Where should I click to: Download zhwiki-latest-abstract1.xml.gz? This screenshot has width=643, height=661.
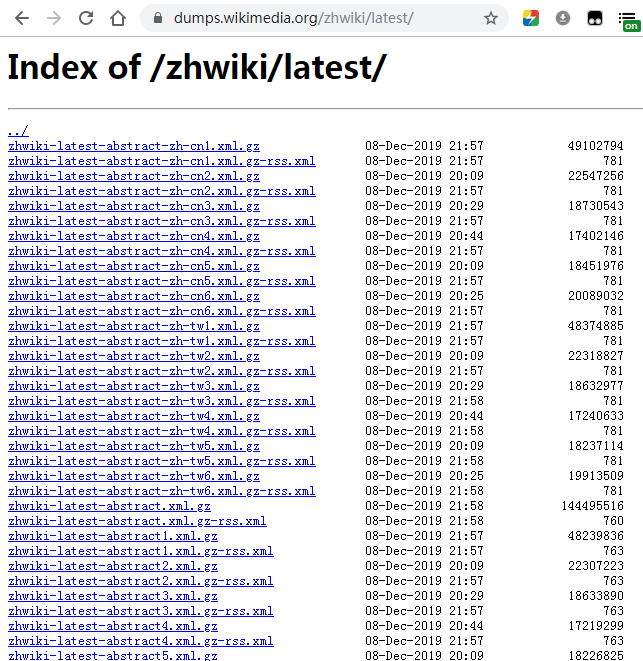pyautogui.click(x=113, y=536)
